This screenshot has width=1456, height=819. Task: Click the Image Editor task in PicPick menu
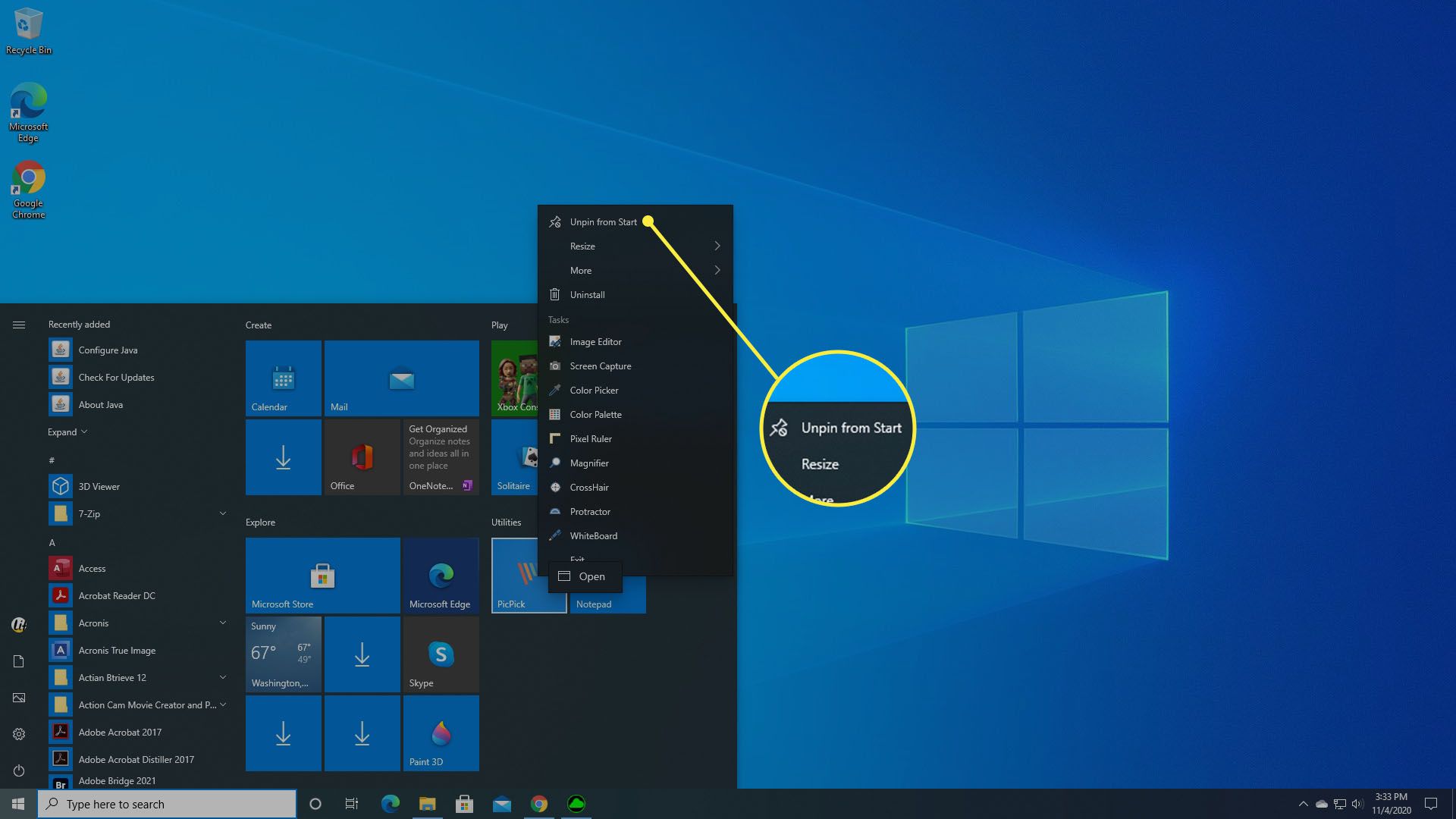pyautogui.click(x=595, y=341)
